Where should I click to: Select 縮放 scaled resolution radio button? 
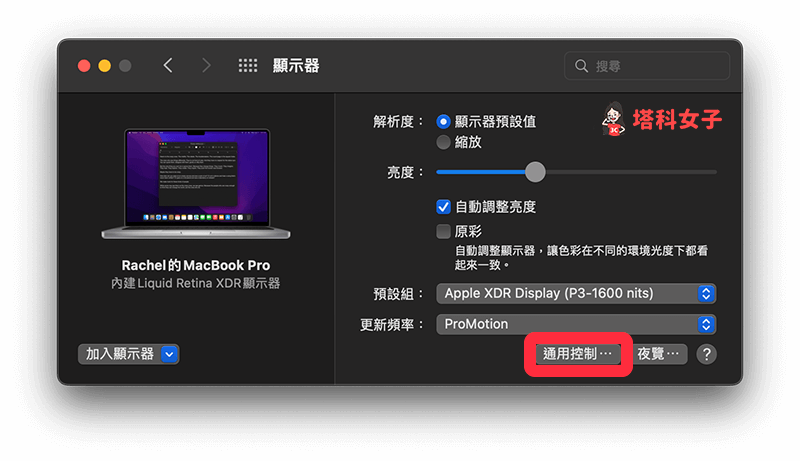[443, 142]
